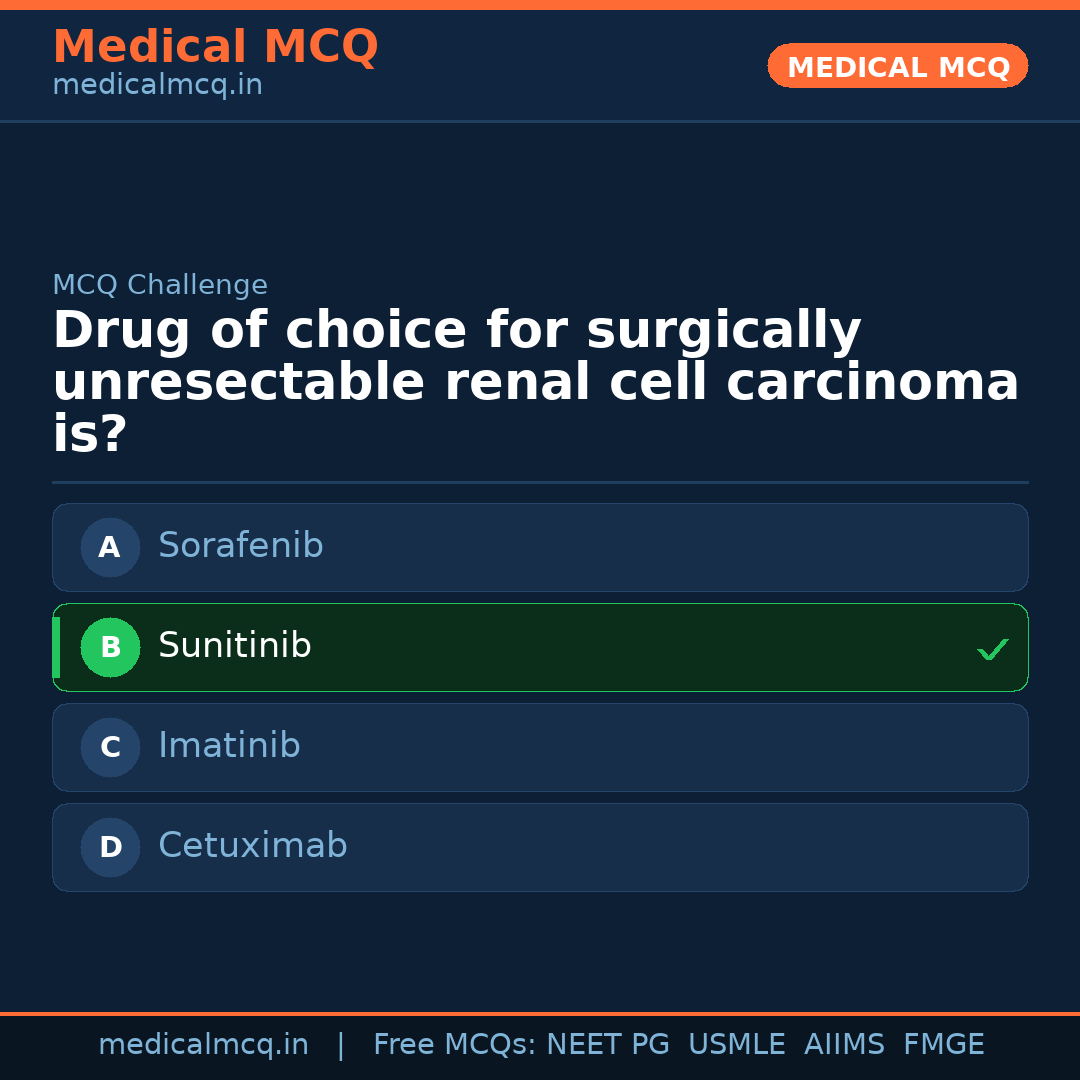This screenshot has height=1080, width=1080.
Task: Click FMGE in the footer
Action: (x=944, y=1045)
